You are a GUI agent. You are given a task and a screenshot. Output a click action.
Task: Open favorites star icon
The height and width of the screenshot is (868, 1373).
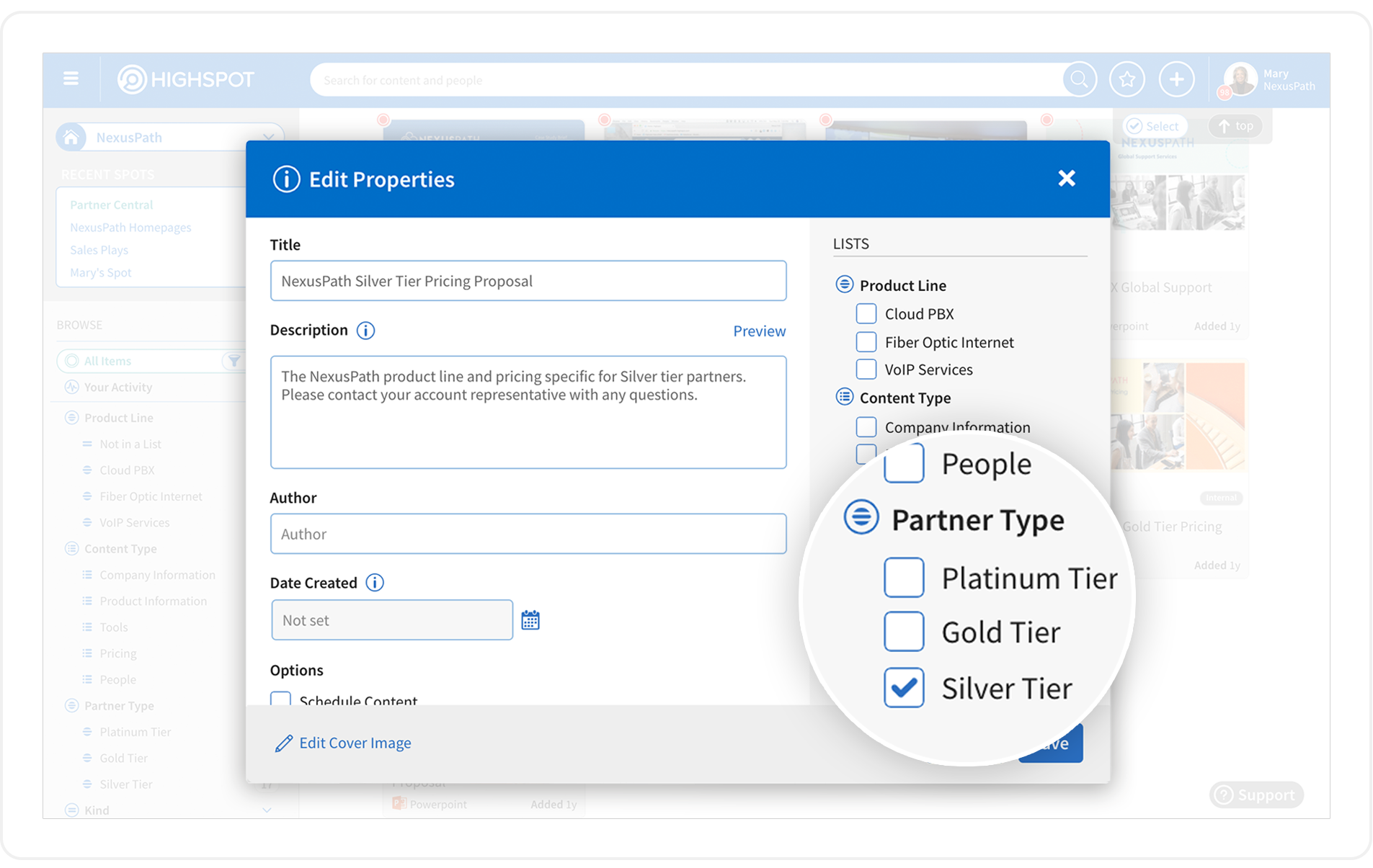coord(1127,79)
